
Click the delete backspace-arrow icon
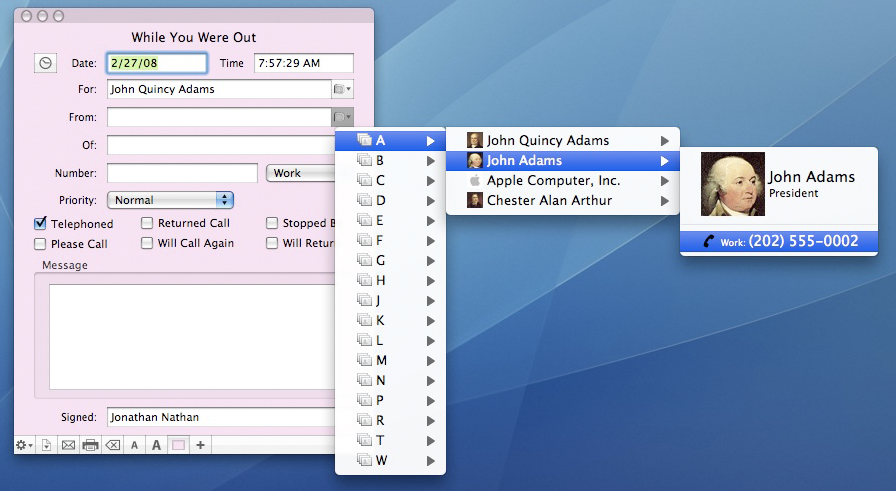tap(112, 445)
